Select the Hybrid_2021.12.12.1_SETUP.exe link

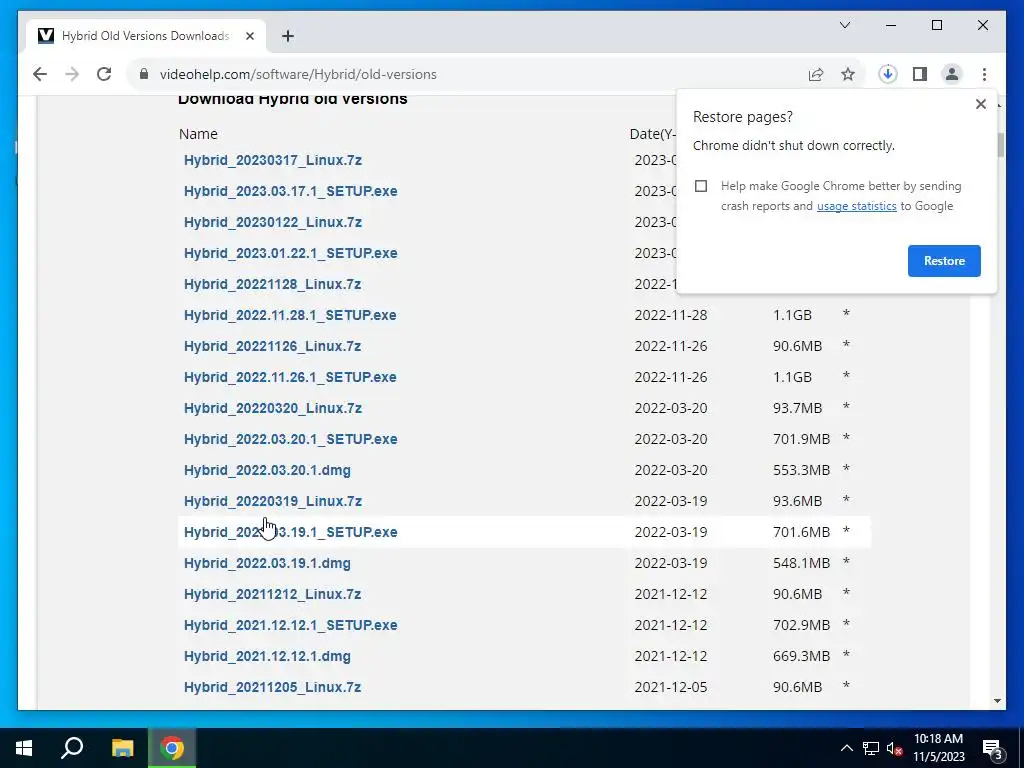(x=291, y=625)
